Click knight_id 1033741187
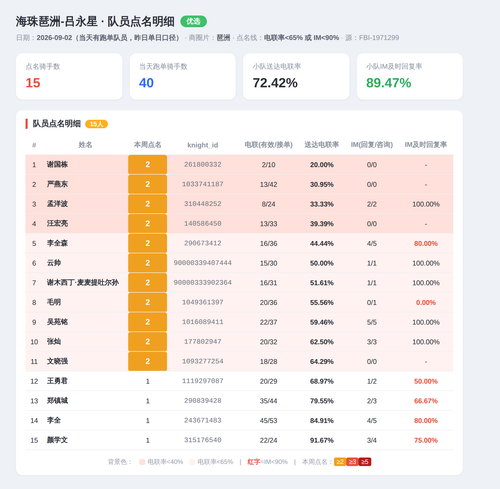The height and width of the screenshot is (489, 500). coord(203,184)
